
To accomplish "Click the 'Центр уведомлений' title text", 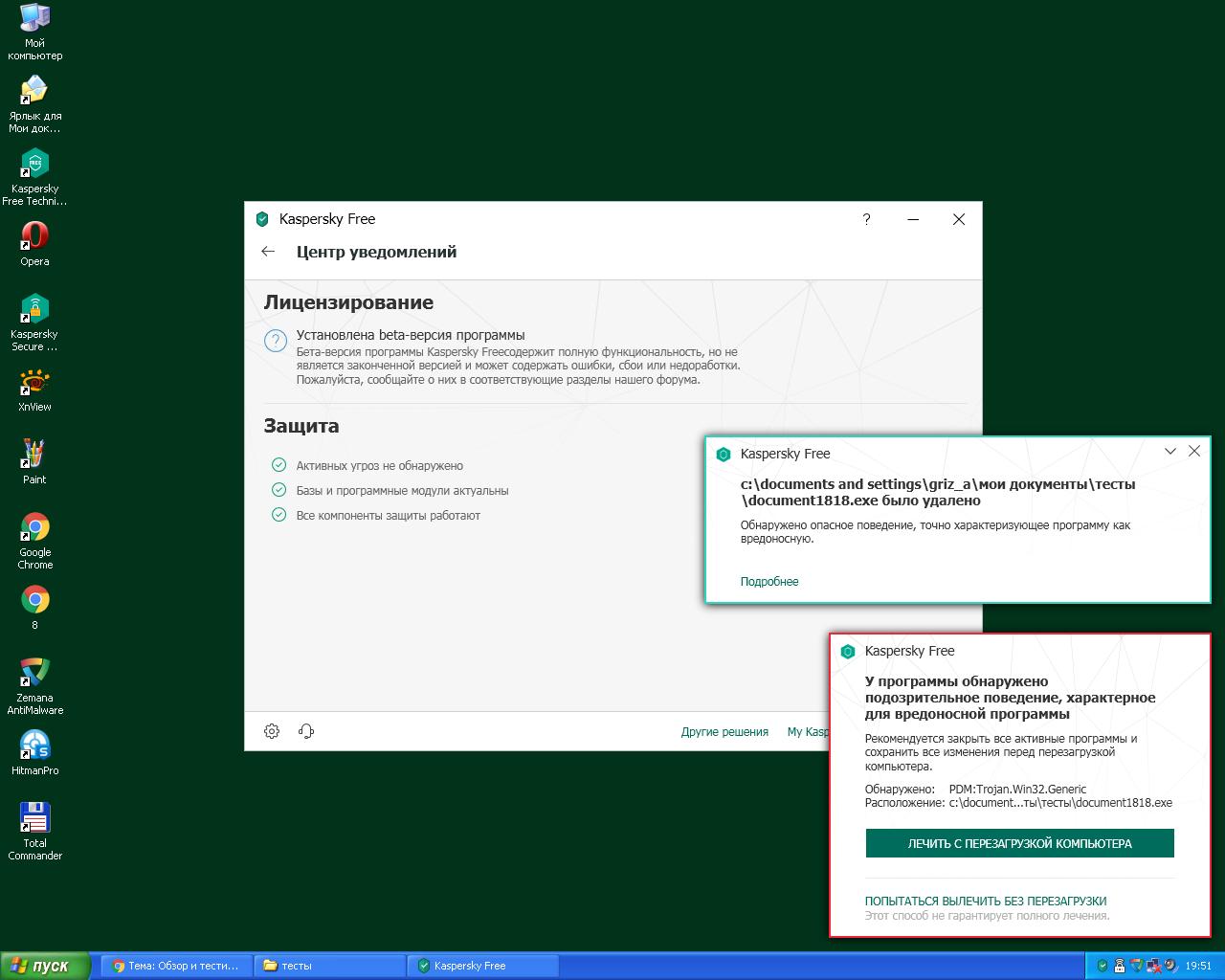I will (x=377, y=252).
